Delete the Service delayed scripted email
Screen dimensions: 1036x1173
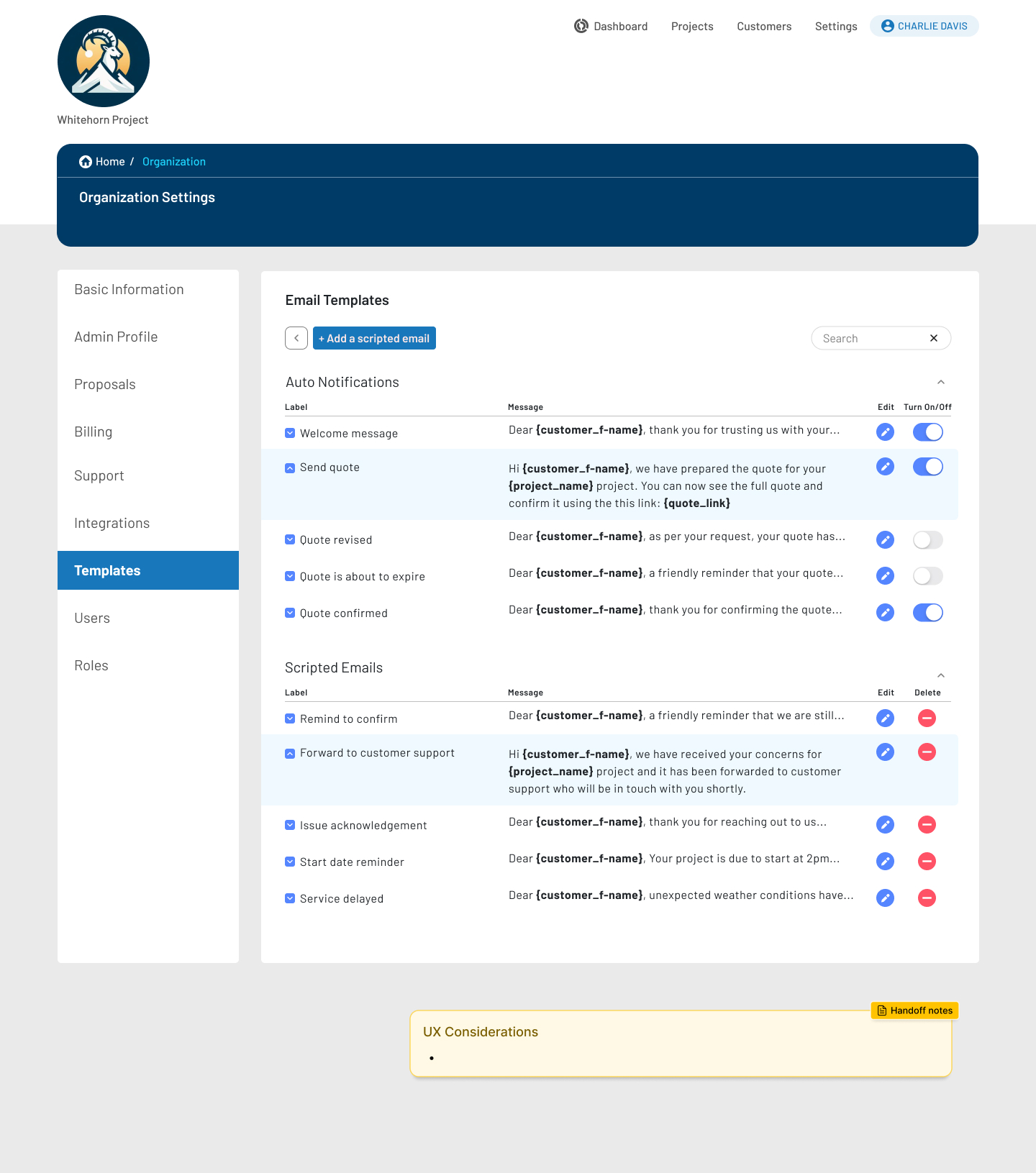coord(927,898)
